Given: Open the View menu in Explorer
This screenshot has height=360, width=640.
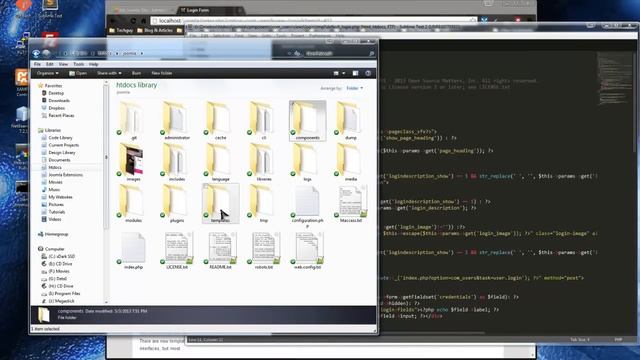Looking at the screenshot, I should [63, 64].
